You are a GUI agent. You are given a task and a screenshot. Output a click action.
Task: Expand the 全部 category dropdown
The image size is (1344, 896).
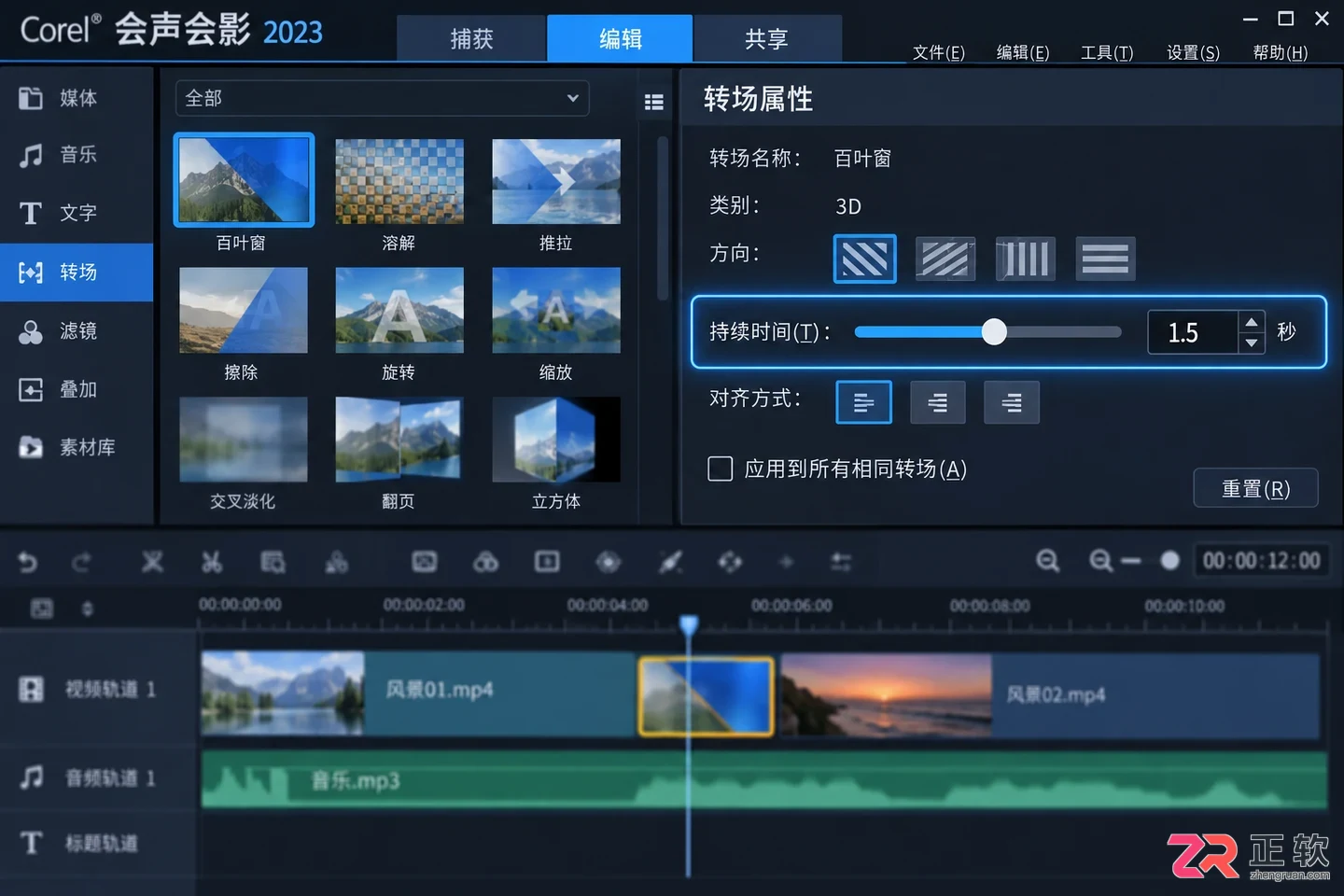click(383, 98)
